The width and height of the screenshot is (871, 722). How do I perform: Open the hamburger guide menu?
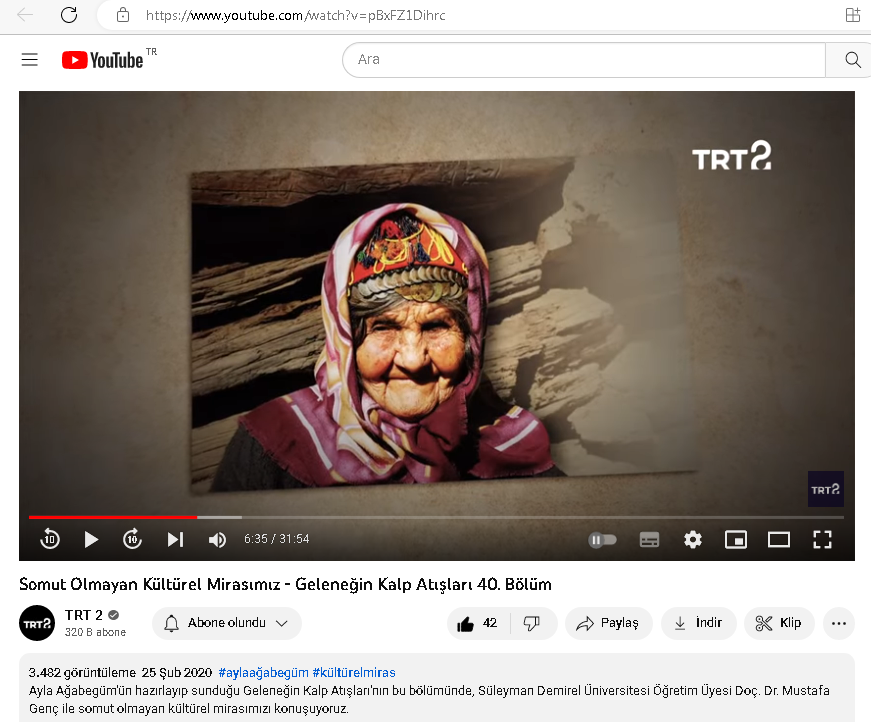[x=30, y=60]
